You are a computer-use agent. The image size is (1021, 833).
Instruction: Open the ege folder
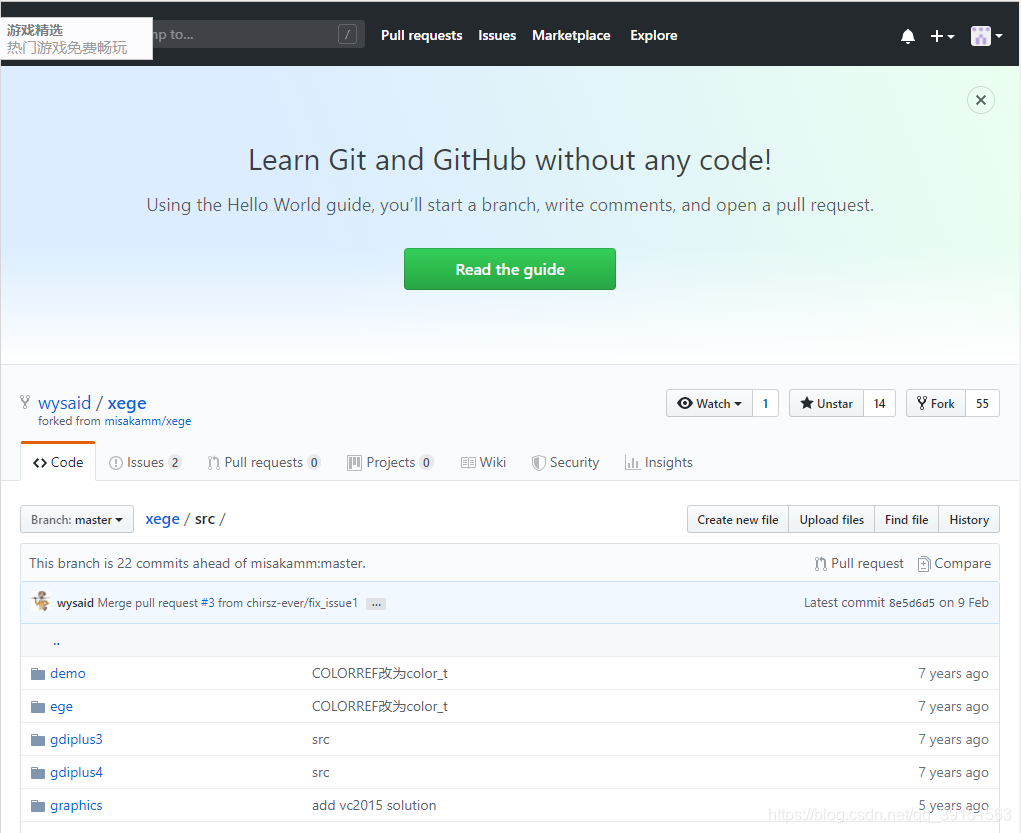point(61,707)
